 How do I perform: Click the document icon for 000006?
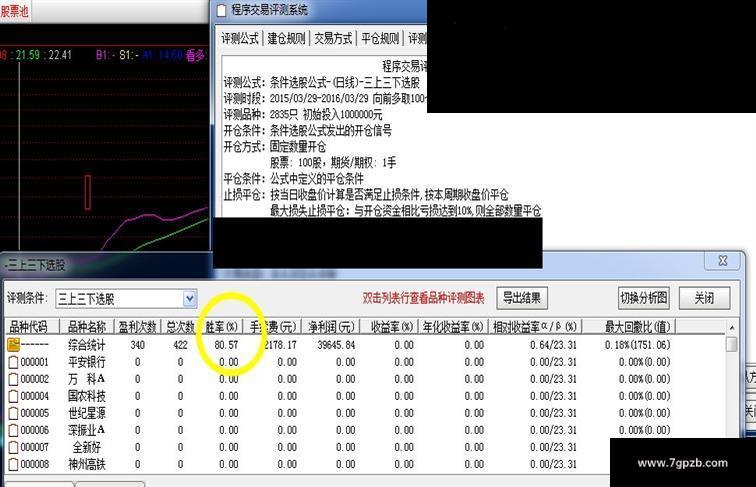[14, 430]
